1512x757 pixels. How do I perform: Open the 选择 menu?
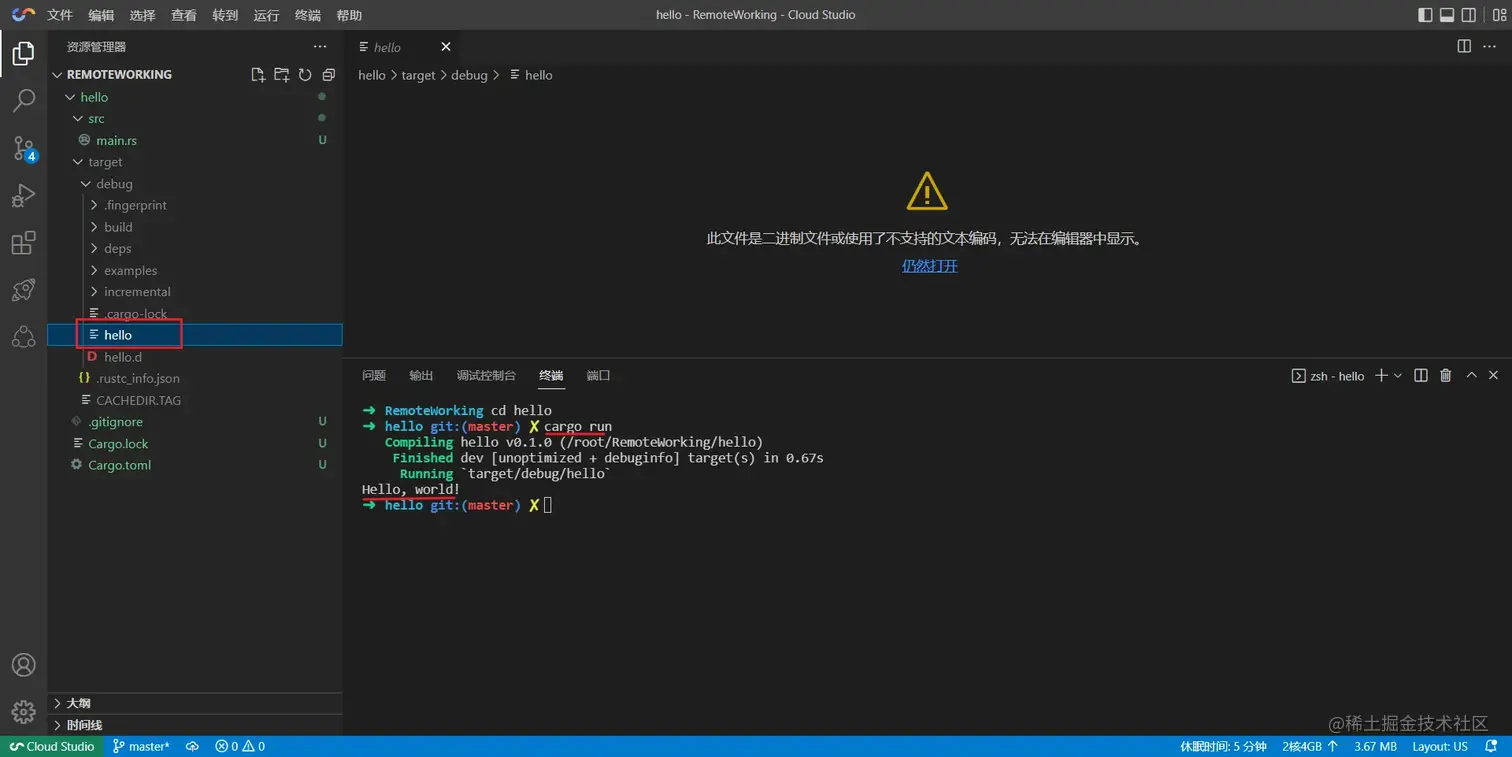click(x=143, y=15)
